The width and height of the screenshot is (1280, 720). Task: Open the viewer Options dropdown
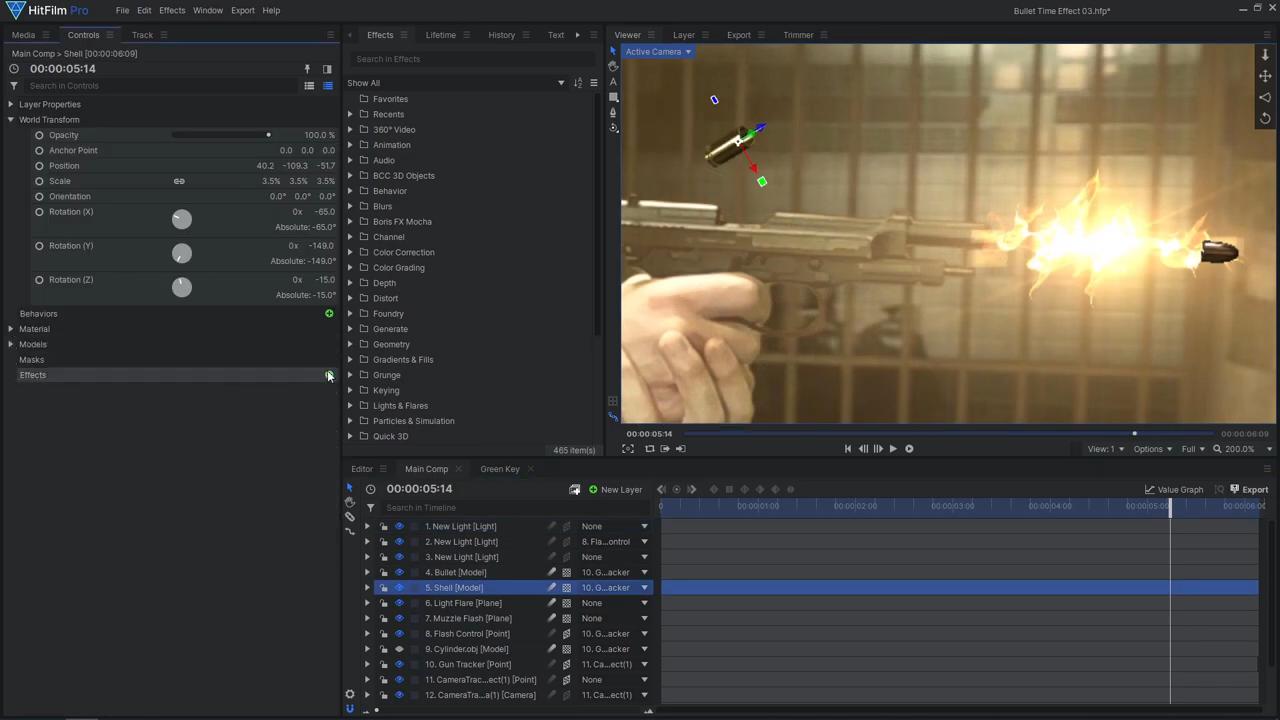click(1152, 449)
